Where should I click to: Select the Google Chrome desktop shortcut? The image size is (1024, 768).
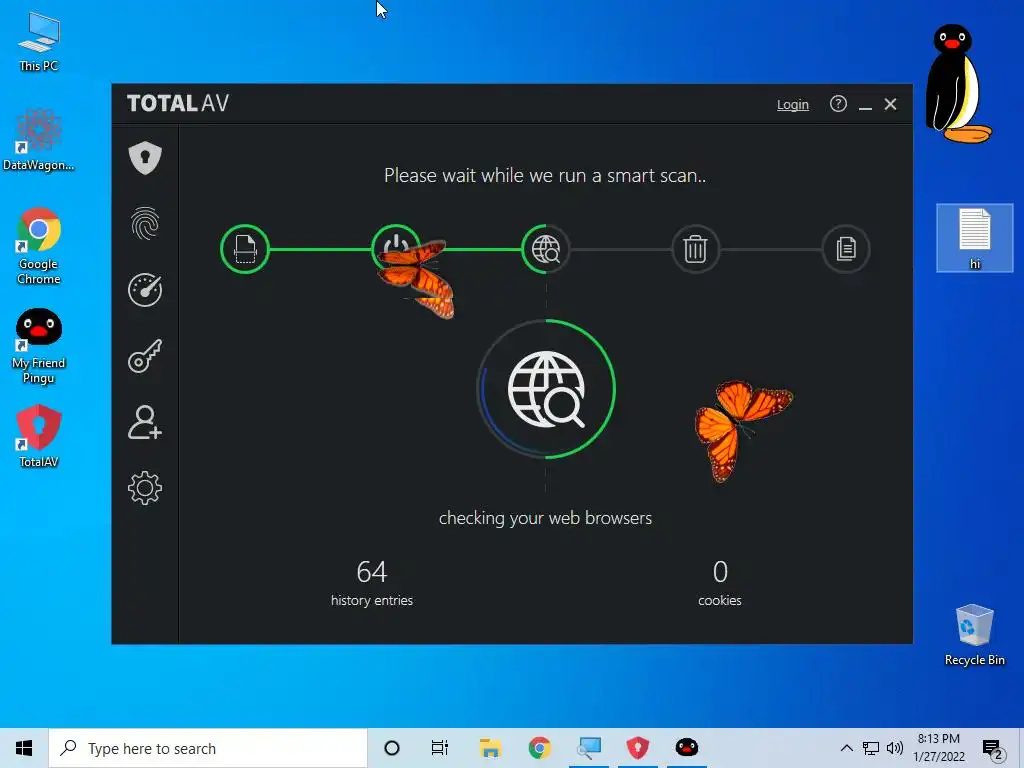[x=39, y=246]
